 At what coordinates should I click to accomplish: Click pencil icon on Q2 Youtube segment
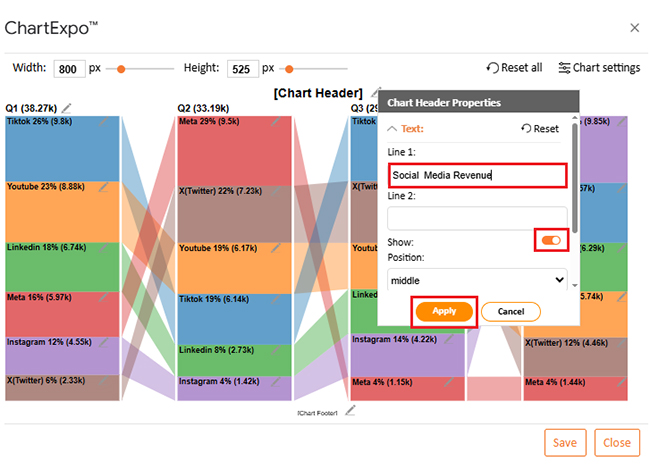click(x=276, y=248)
